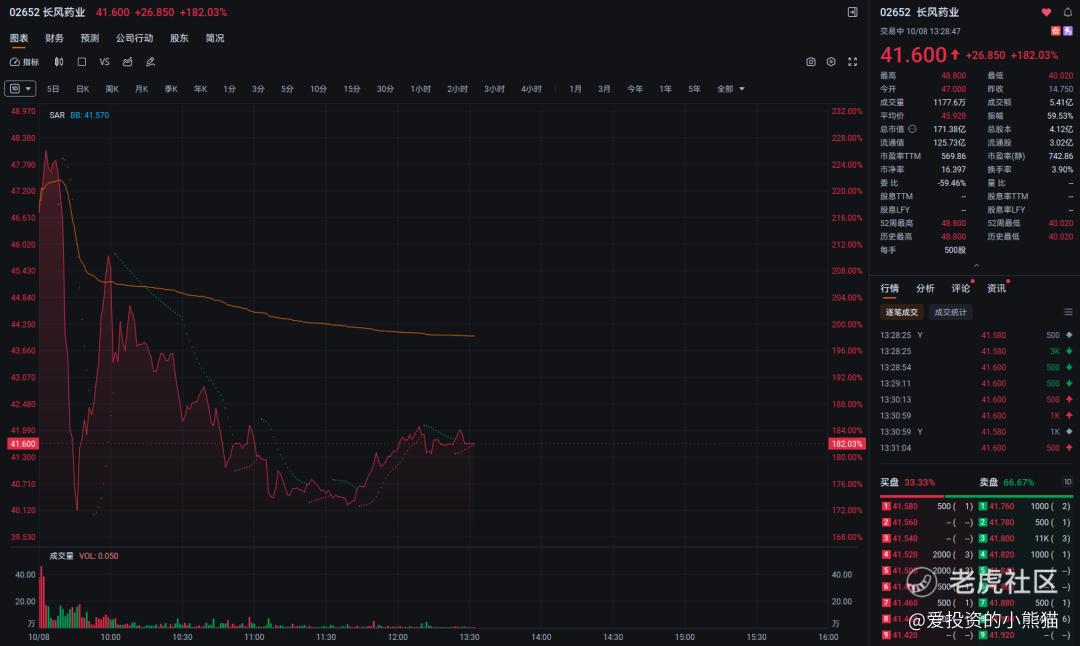The height and width of the screenshot is (646, 1080).
Task: Choose the 10分 interval
Action: (x=318, y=89)
